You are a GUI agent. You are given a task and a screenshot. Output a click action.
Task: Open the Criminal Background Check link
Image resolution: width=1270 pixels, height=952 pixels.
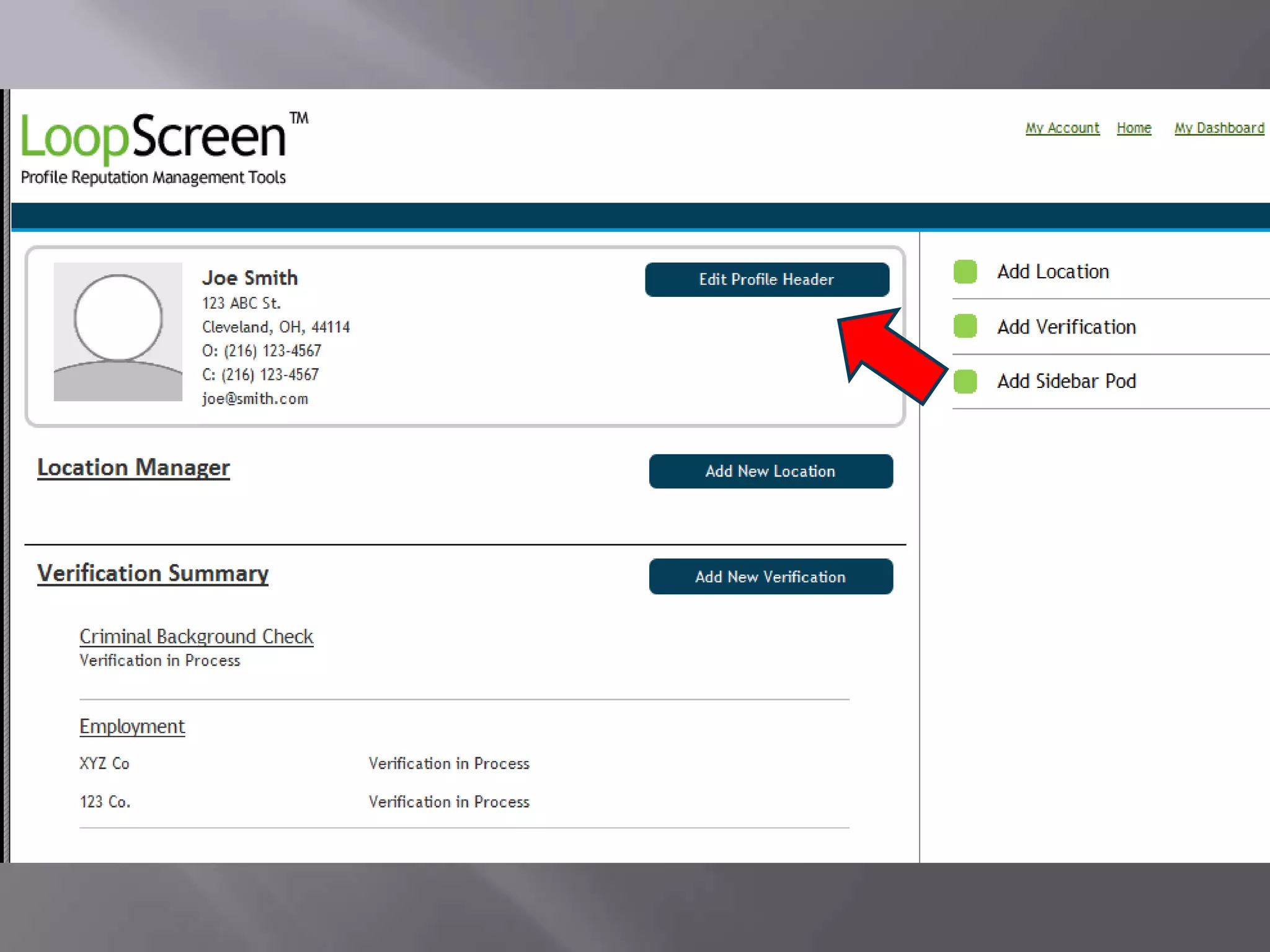coord(196,637)
